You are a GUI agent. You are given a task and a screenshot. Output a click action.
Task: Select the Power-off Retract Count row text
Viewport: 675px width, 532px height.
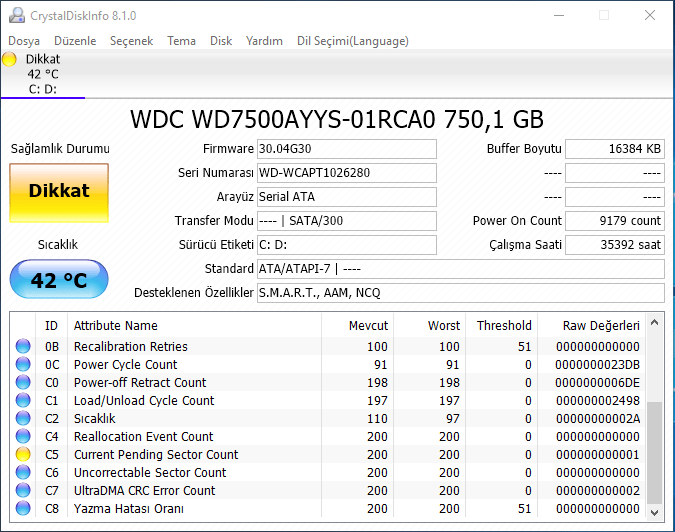tap(140, 383)
